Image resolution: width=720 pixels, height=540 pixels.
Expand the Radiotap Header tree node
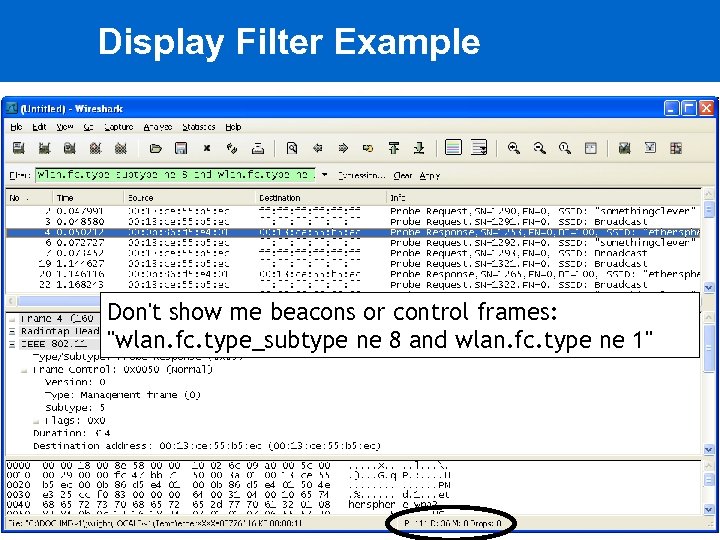pos(12,331)
